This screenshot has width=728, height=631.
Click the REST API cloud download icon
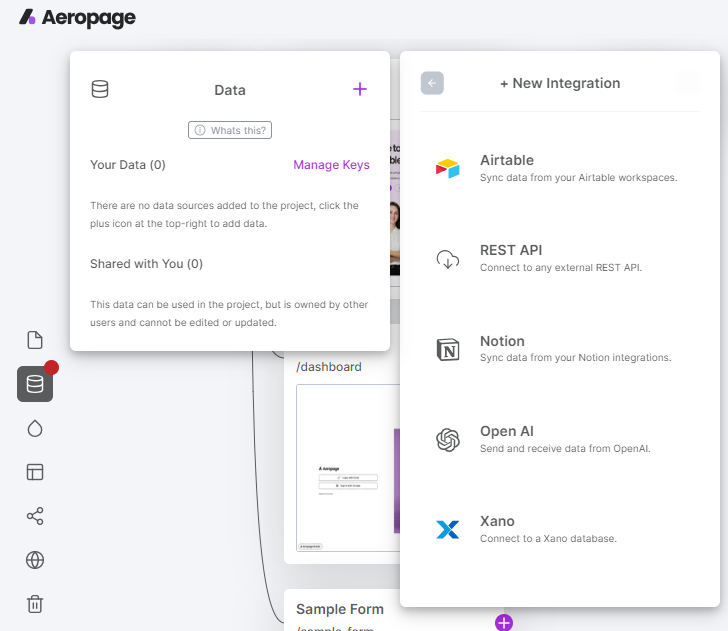[x=448, y=259]
